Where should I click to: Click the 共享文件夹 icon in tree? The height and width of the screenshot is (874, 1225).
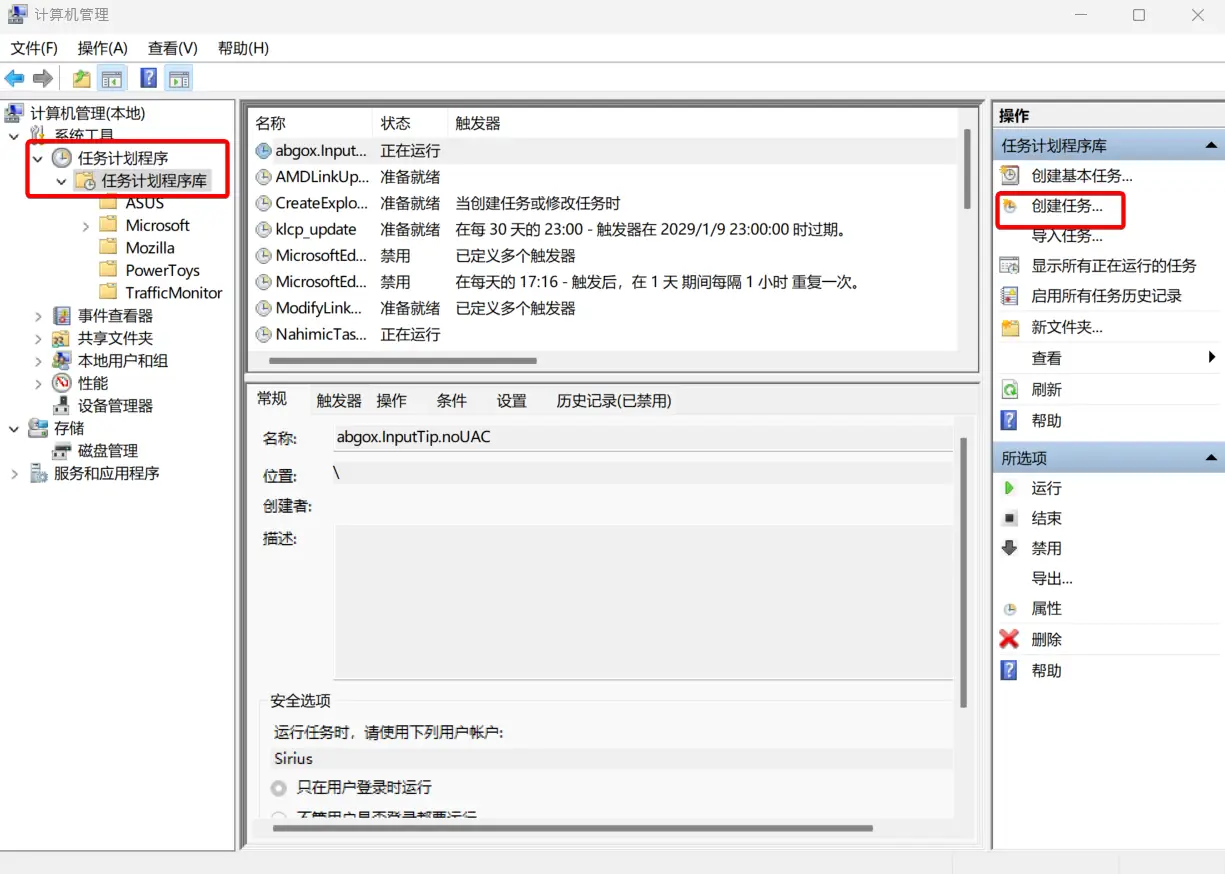pyautogui.click(x=62, y=338)
